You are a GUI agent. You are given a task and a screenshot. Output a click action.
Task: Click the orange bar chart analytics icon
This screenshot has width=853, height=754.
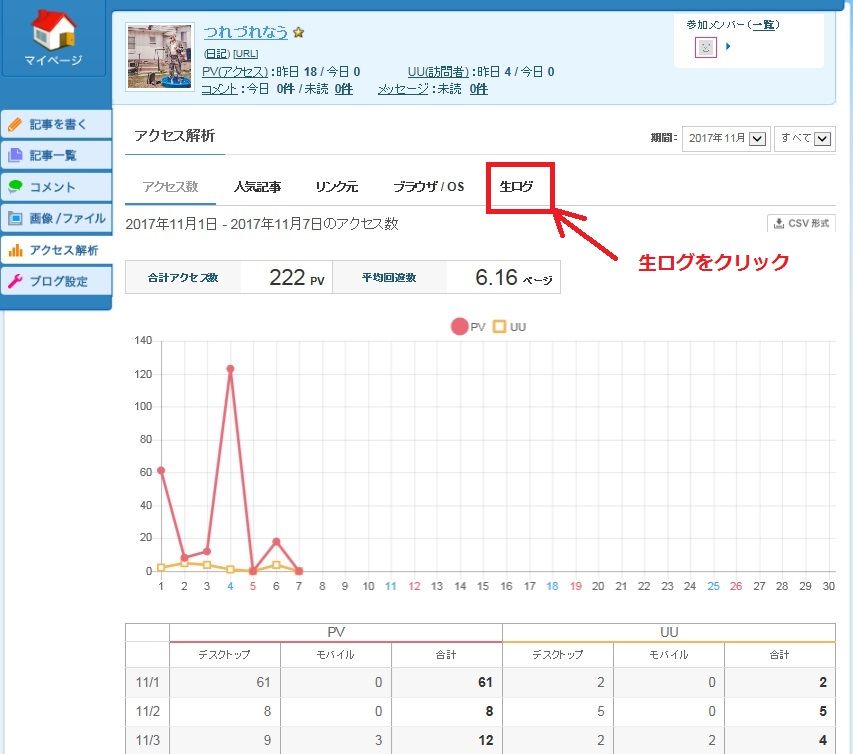pyautogui.click(x=15, y=250)
